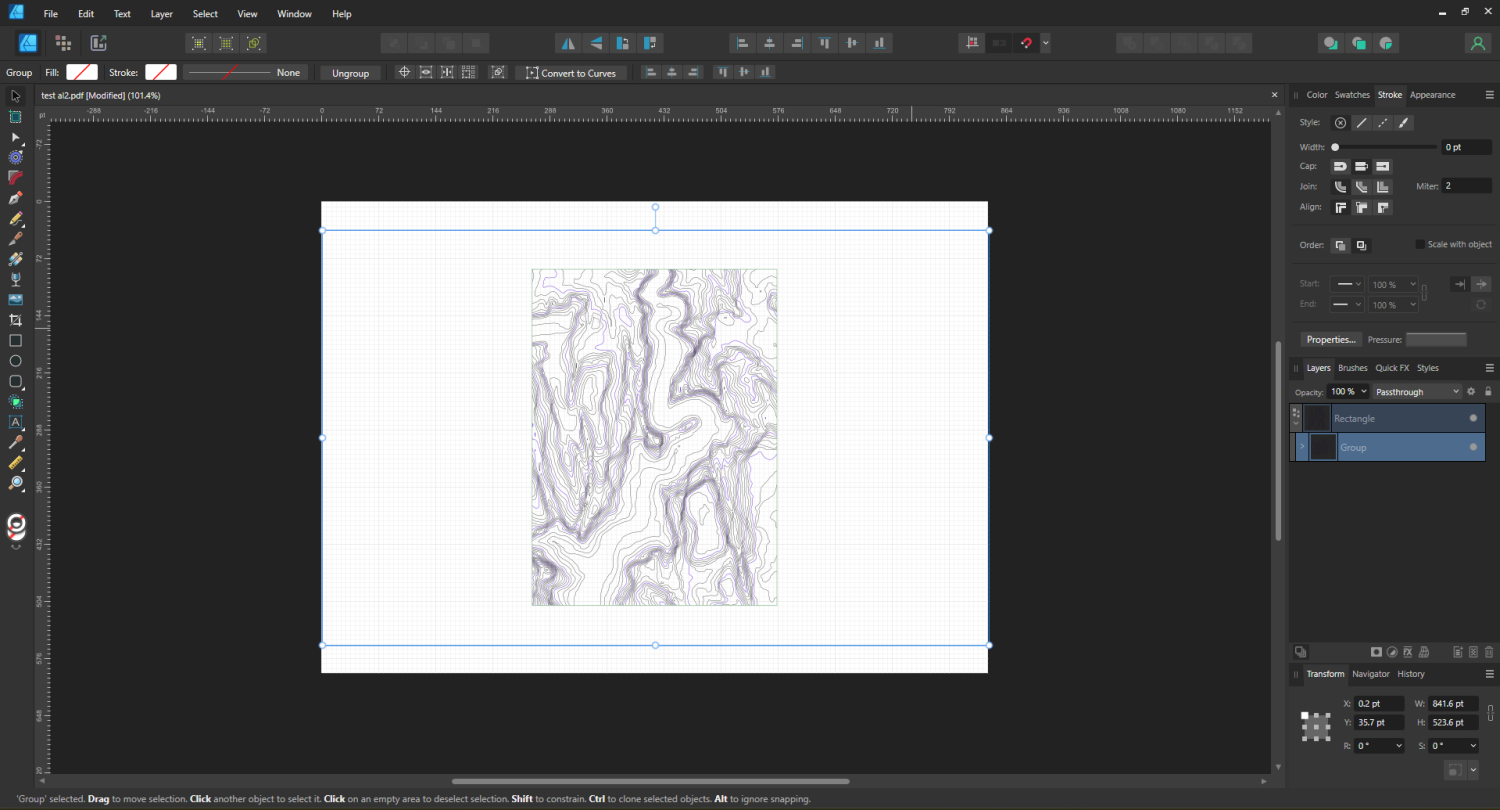1500x810 pixels.
Task: Open the Passthrough blend mode dropdown
Action: (x=1417, y=391)
